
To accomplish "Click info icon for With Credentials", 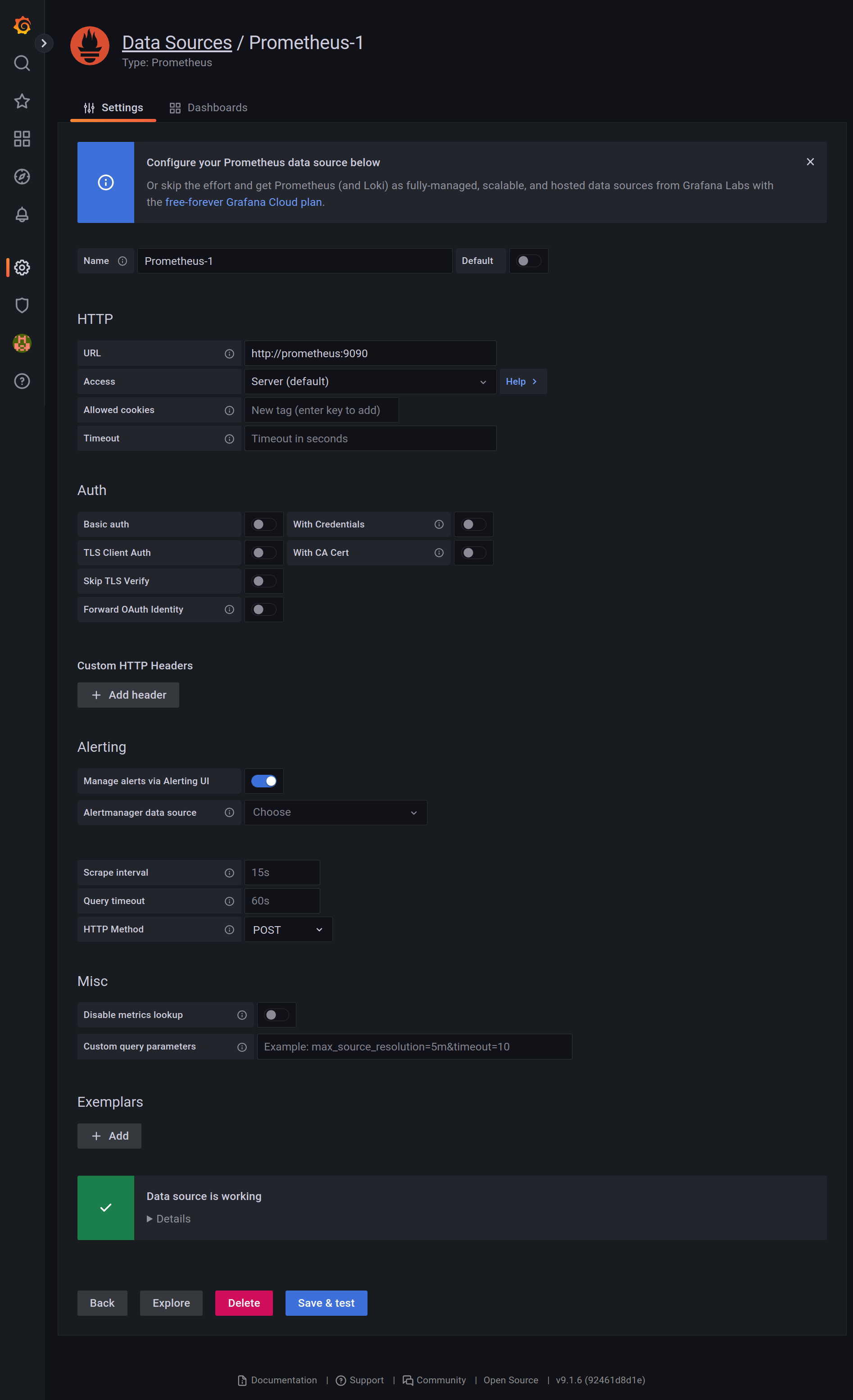I will [439, 524].
